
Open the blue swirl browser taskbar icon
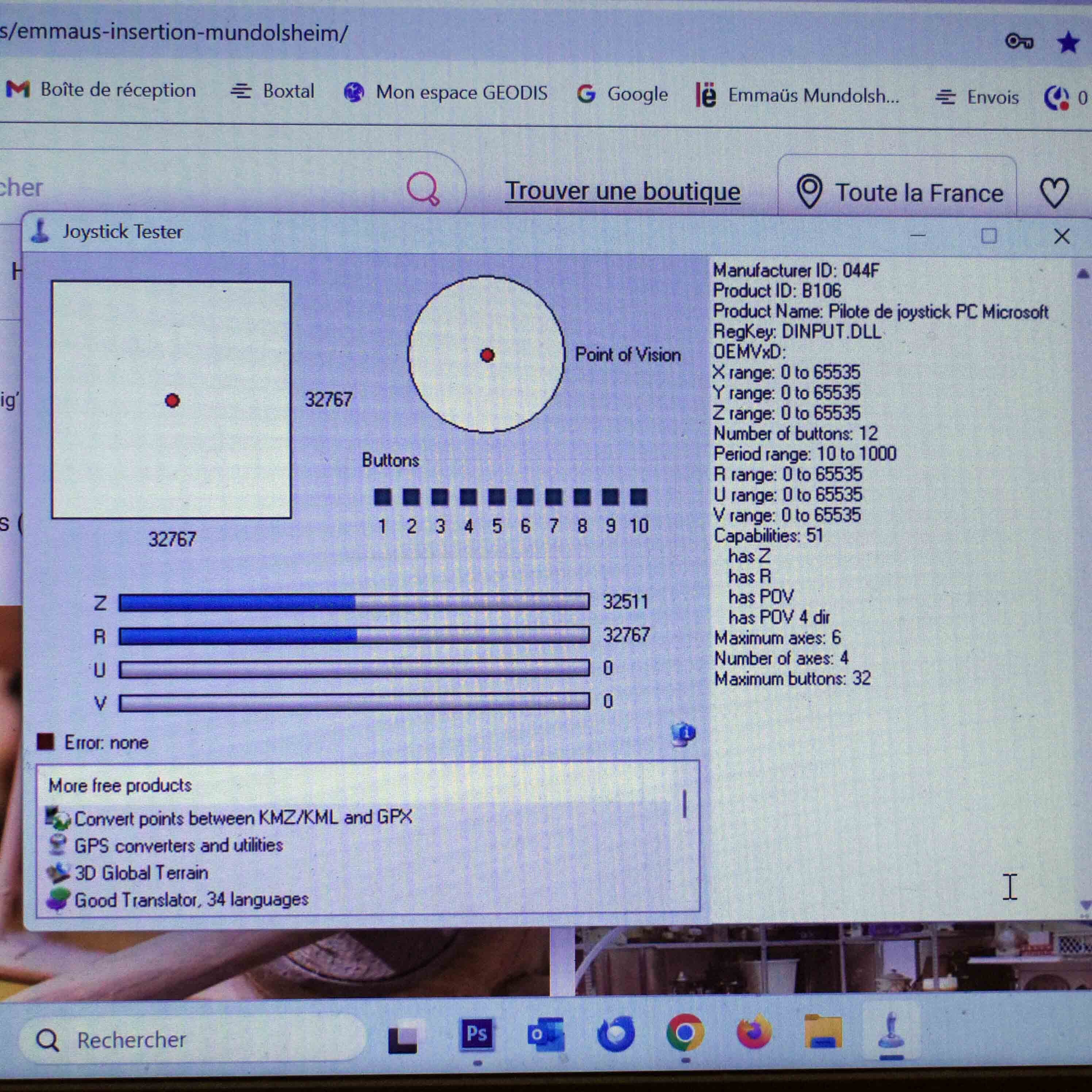point(615,1034)
